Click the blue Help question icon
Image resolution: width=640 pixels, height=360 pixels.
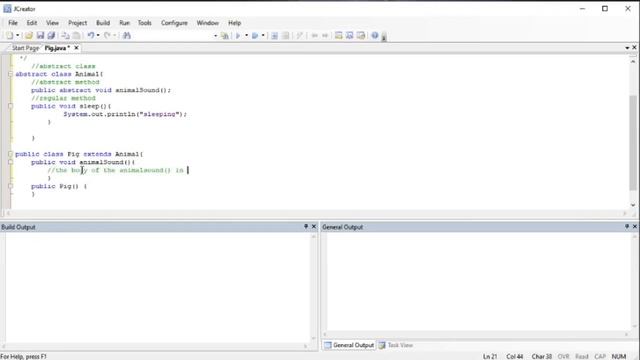click(375, 36)
